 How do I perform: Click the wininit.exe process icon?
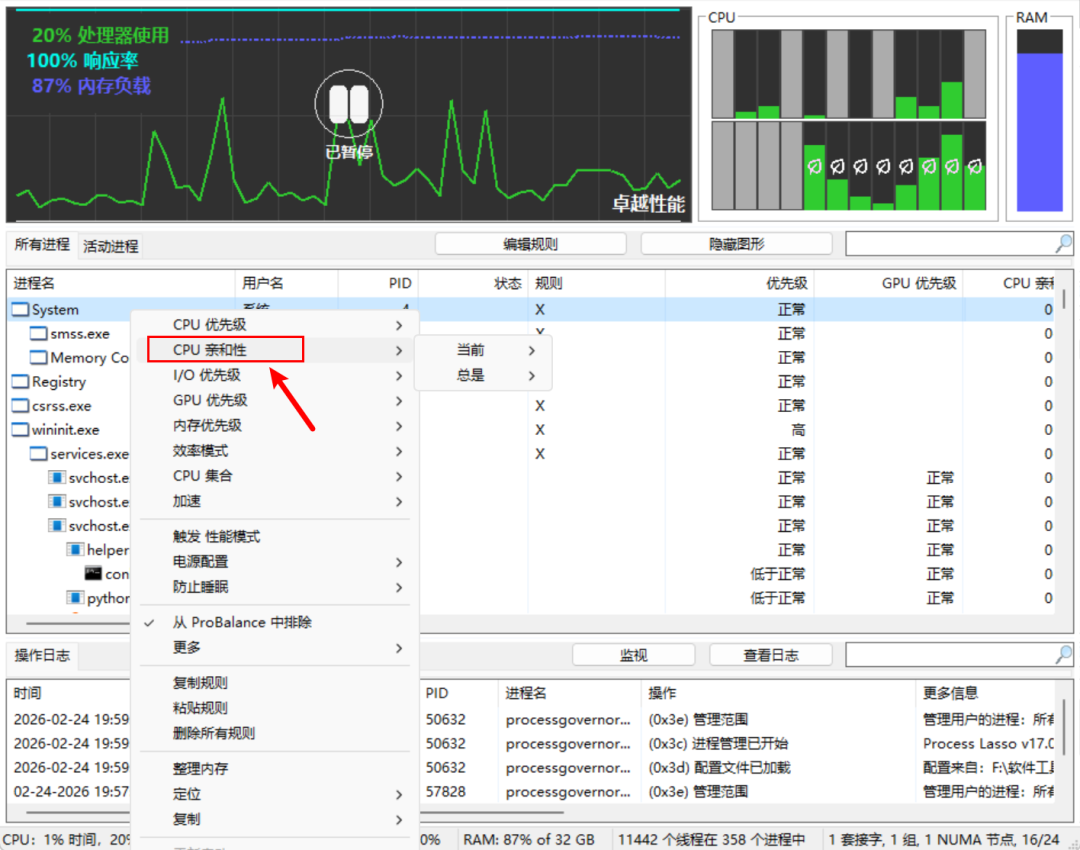coord(21,430)
